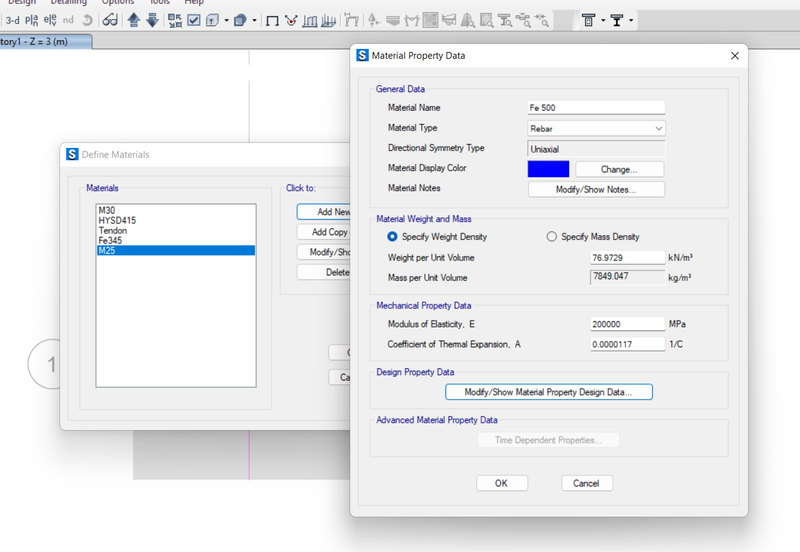Set Plan view from toolbar
The width and height of the screenshot is (800, 552).
click(31, 20)
